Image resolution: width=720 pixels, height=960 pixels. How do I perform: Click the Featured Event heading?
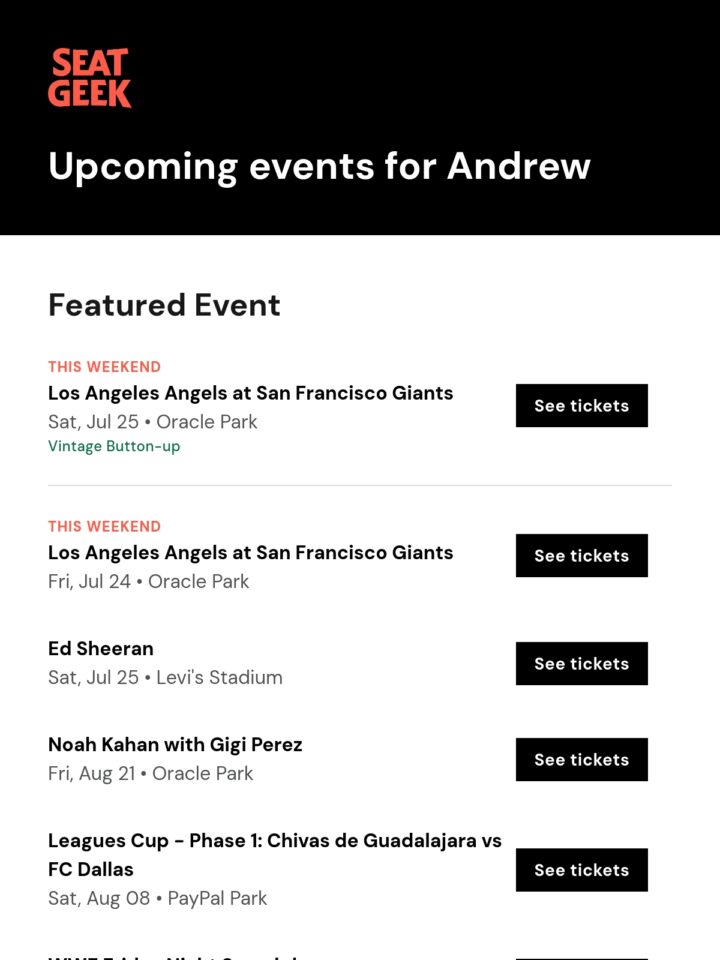coord(164,305)
